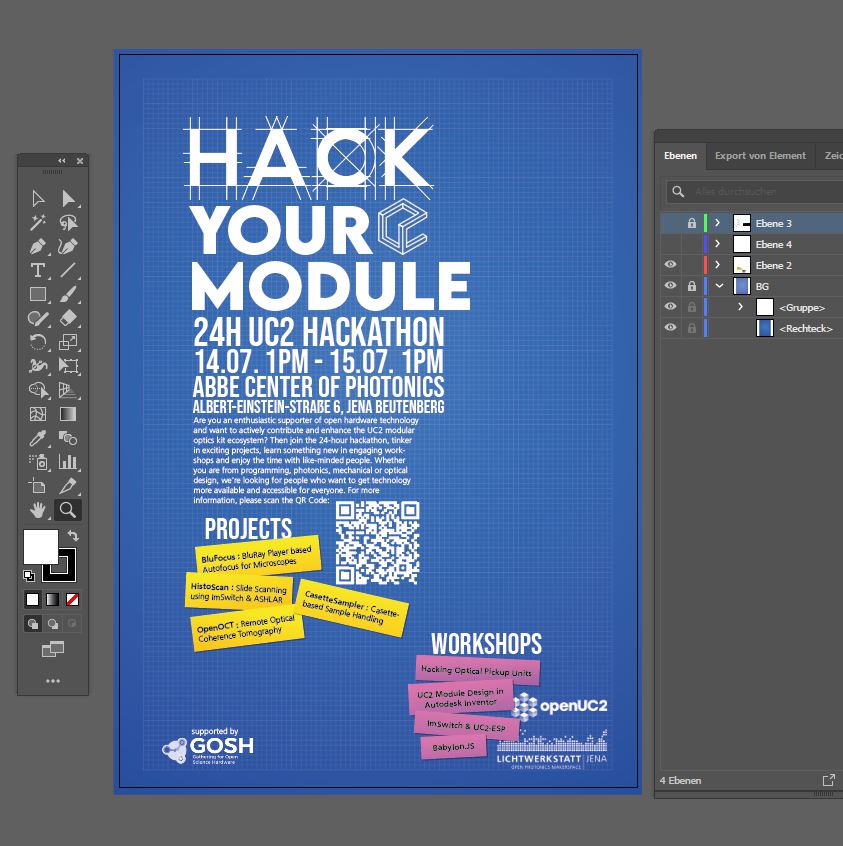Hide the BG layer
This screenshot has width=843, height=846.
[670, 285]
